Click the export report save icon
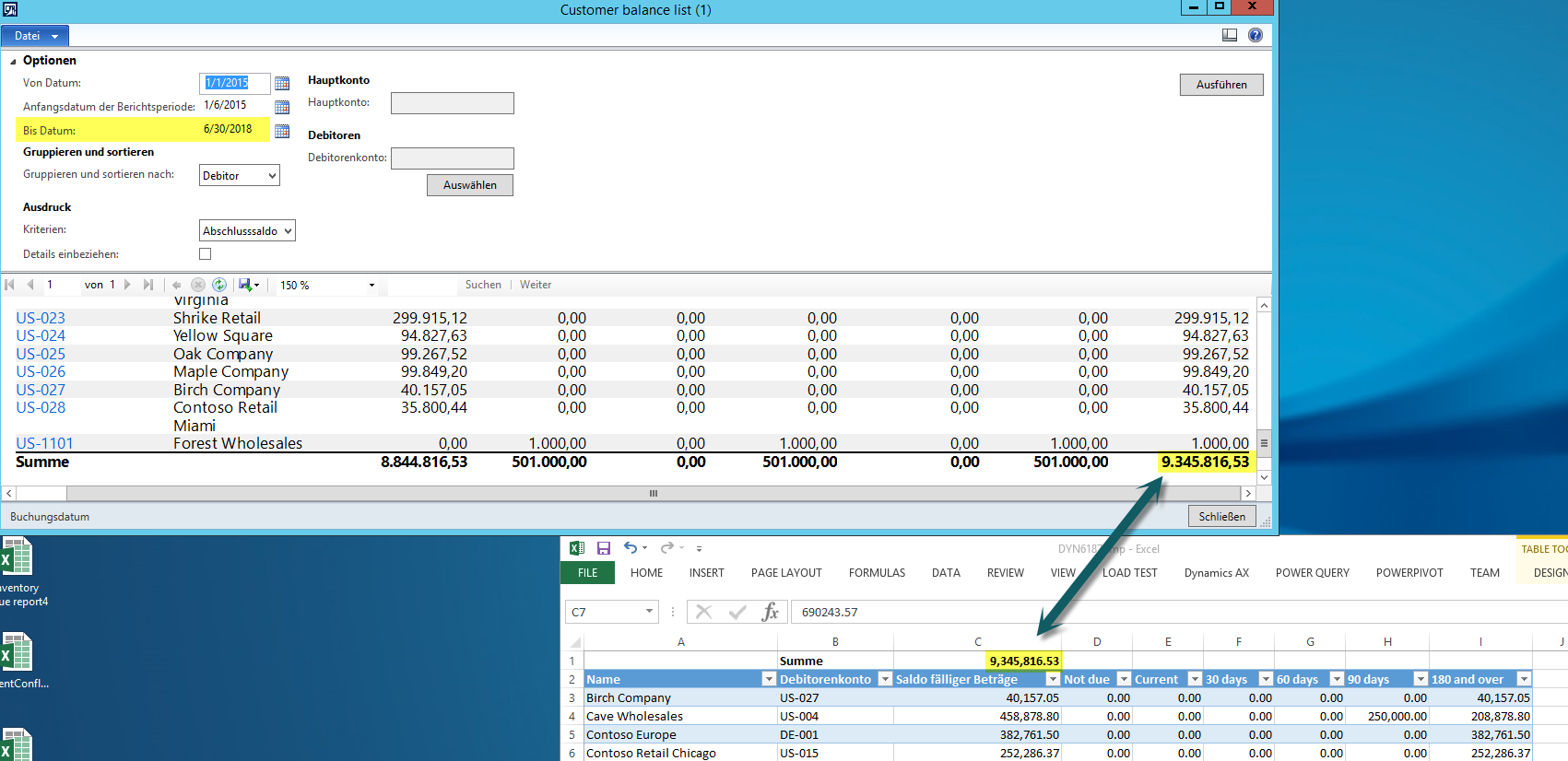 point(244,285)
